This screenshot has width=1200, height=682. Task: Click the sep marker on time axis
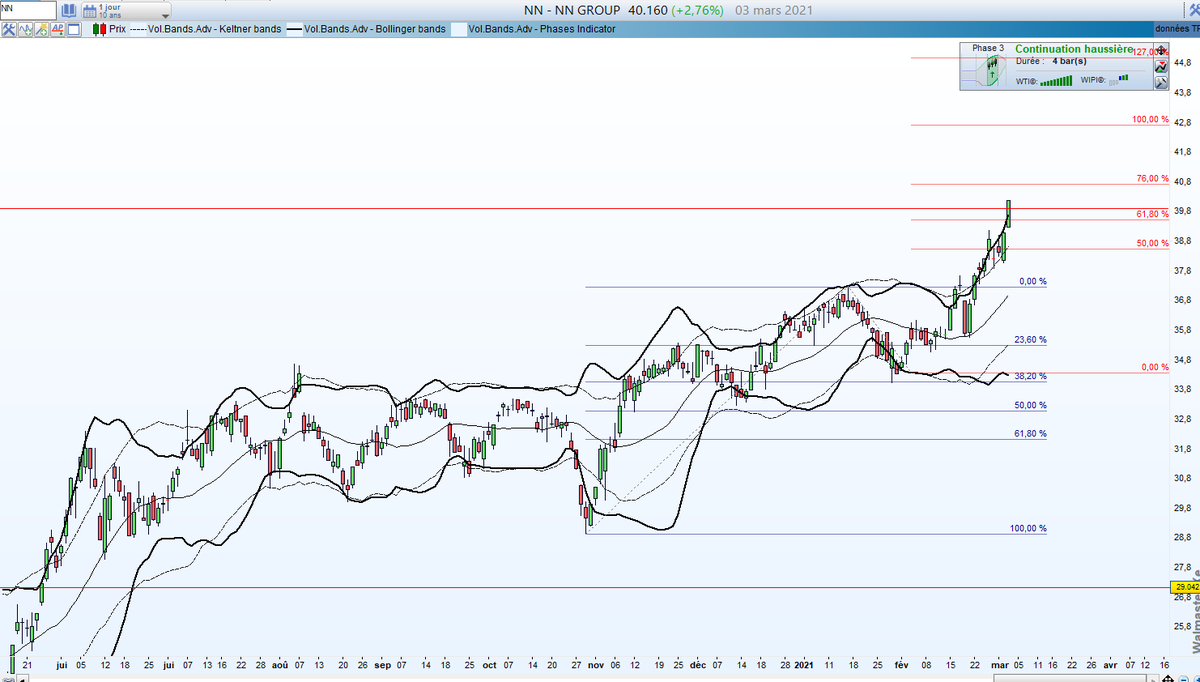click(384, 664)
